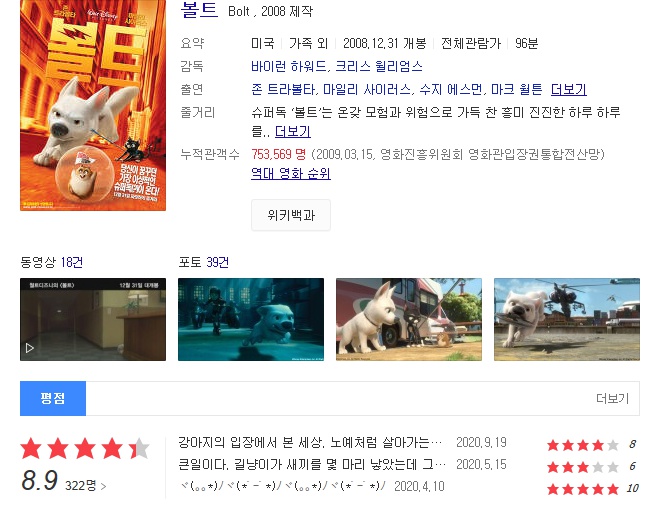
Task: Open the 볼트 movie title link
Action: pos(199,10)
